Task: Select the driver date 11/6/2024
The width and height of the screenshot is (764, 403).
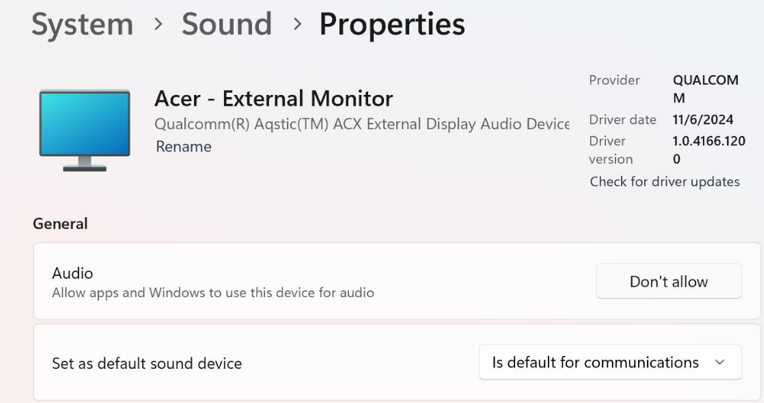Action: point(703,119)
